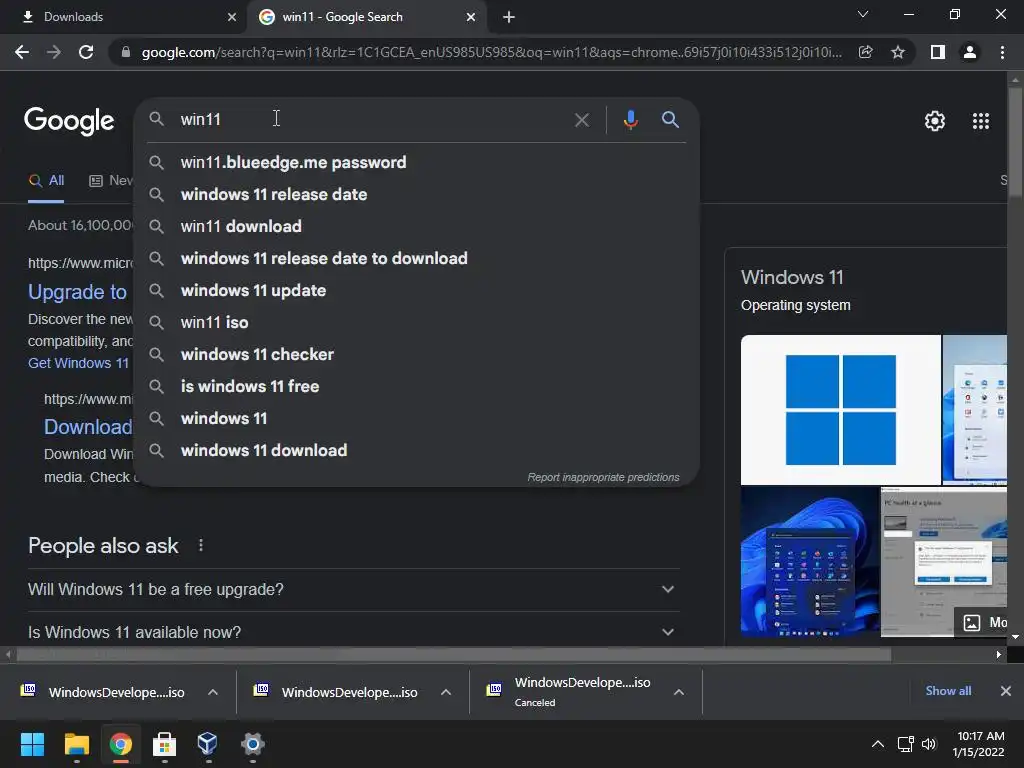Open 'Upgrade to' result link
Screen dimensions: 1024x768
click(x=77, y=292)
